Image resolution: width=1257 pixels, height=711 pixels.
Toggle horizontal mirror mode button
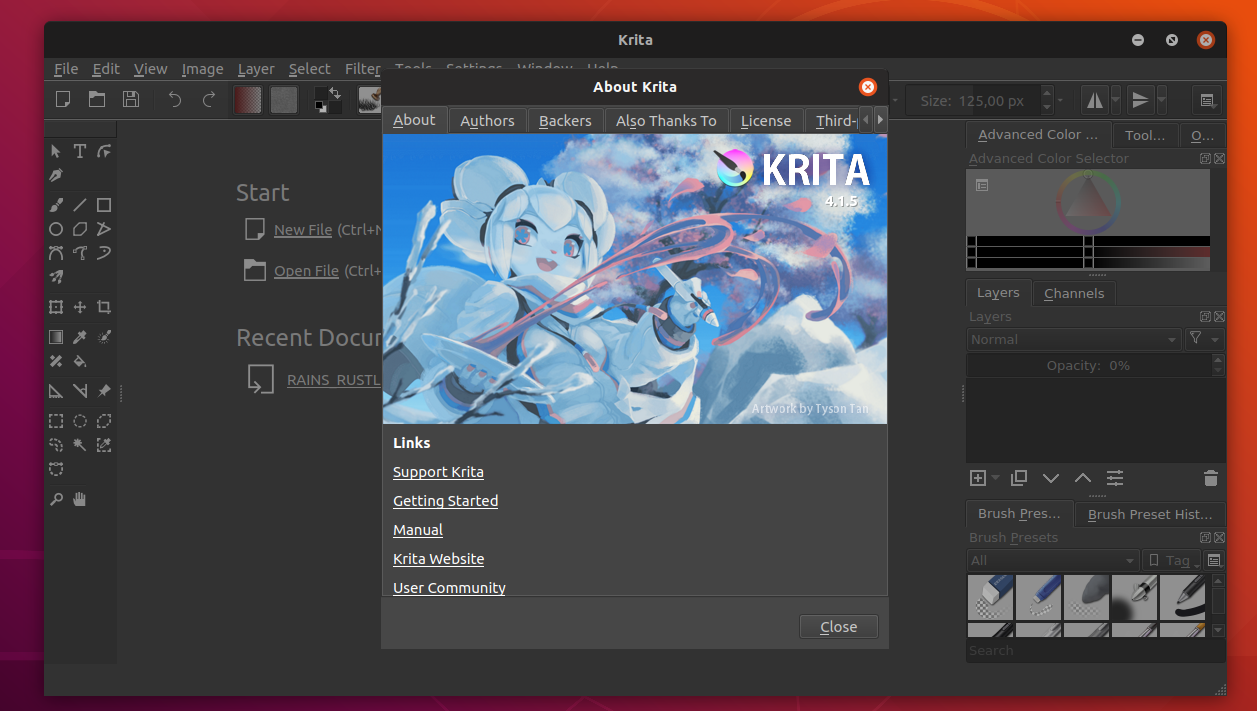(1095, 100)
